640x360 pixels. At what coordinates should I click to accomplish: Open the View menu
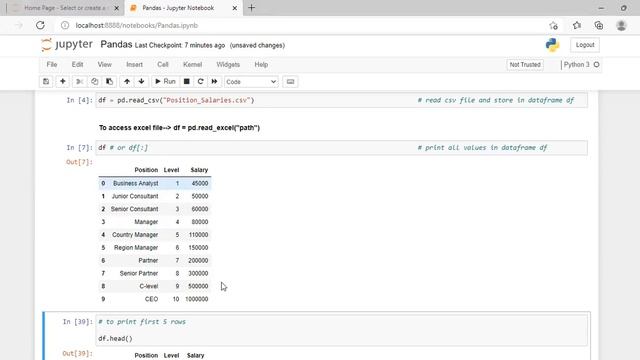(x=104, y=64)
